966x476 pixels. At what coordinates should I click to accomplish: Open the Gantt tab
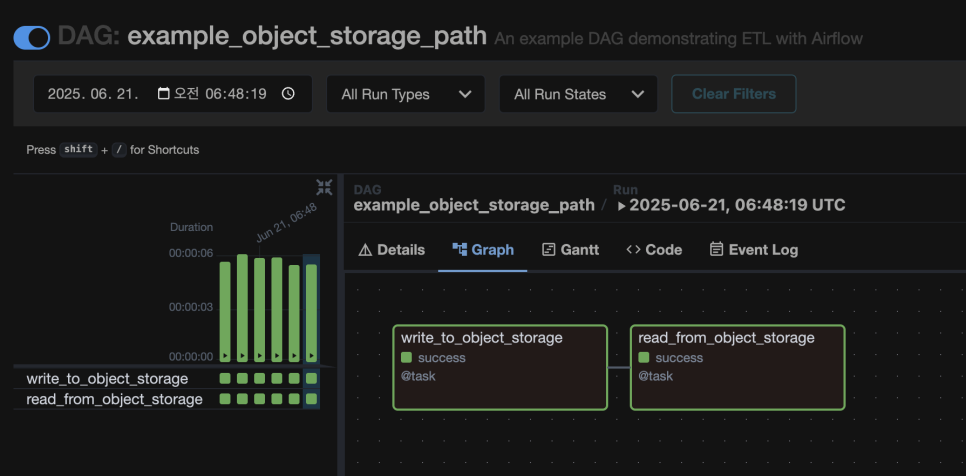[x=570, y=249]
